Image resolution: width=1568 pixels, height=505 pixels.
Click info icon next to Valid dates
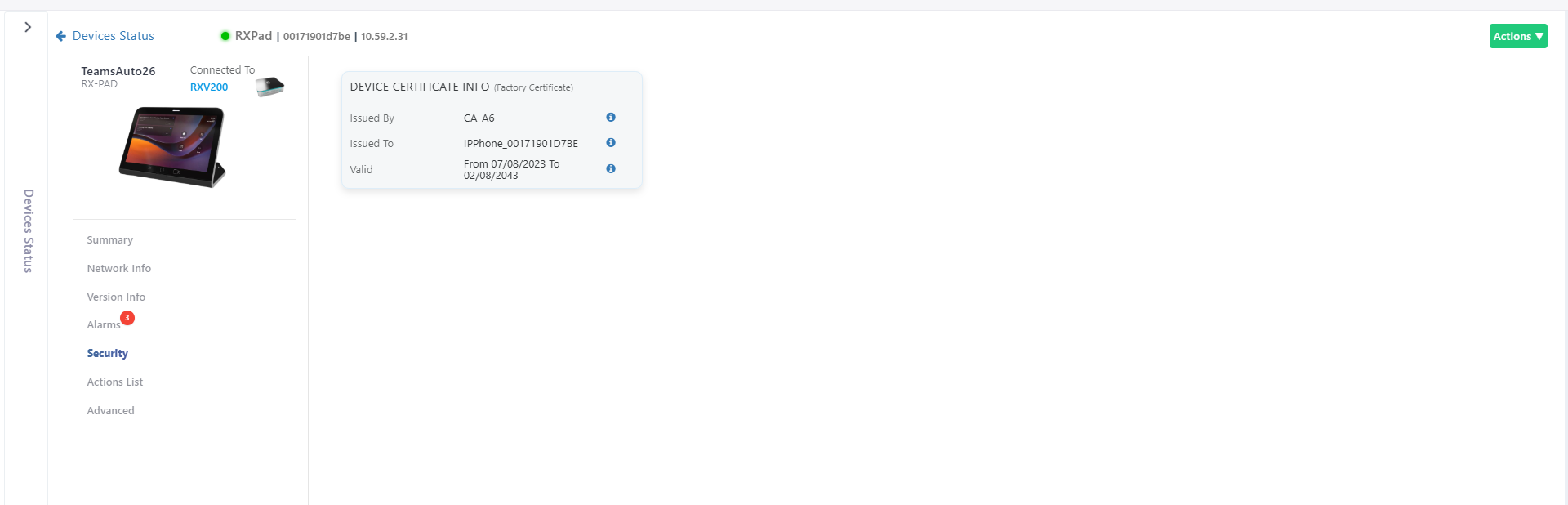(611, 169)
